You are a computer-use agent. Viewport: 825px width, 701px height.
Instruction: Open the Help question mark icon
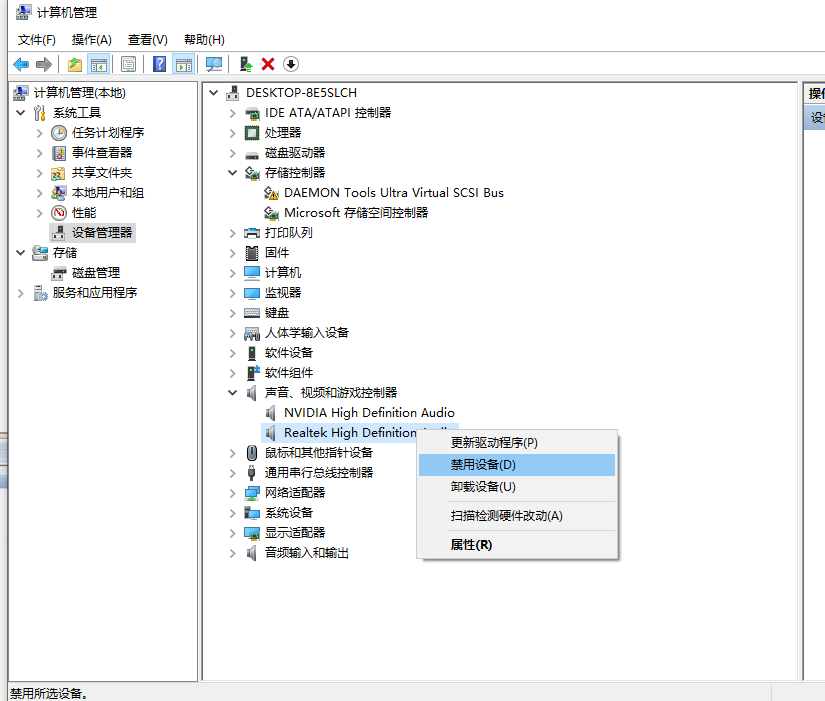[x=159, y=64]
